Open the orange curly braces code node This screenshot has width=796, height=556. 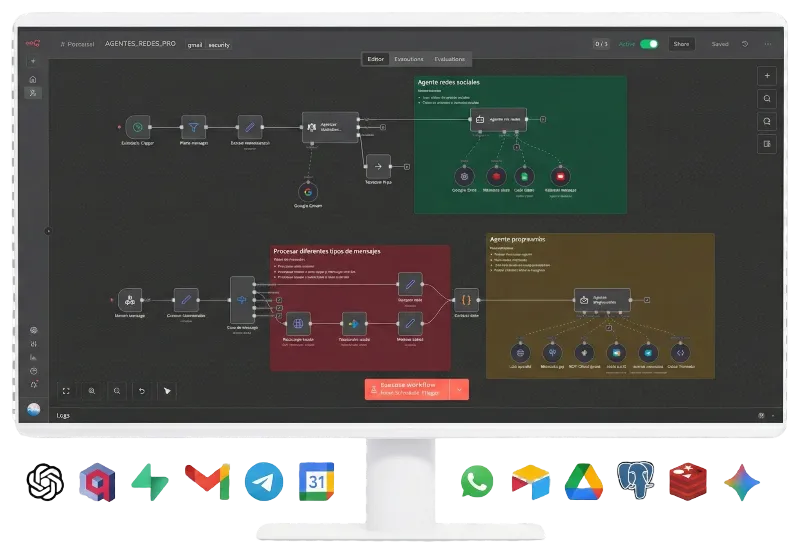[x=466, y=300]
